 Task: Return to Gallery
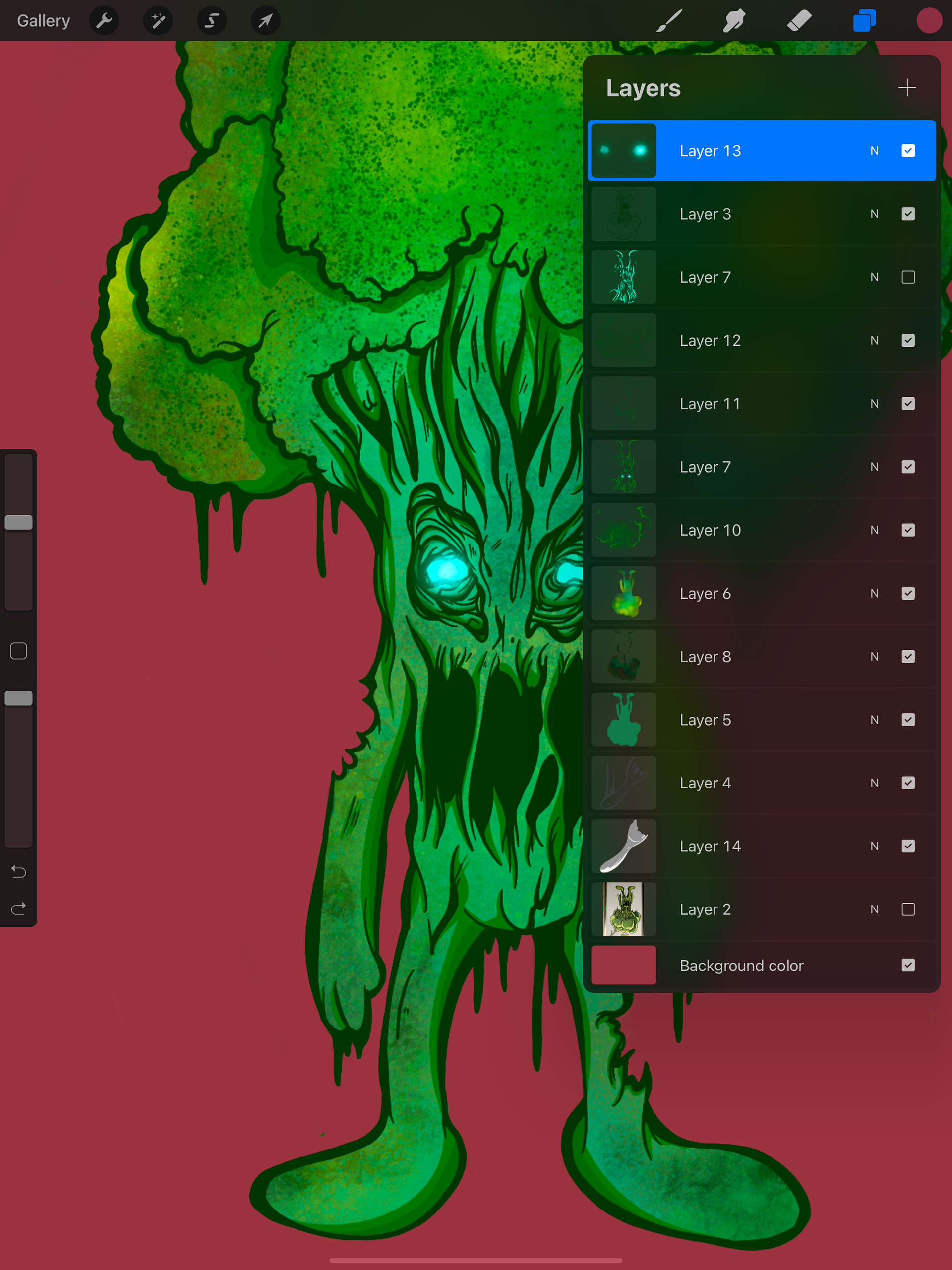coord(44,21)
